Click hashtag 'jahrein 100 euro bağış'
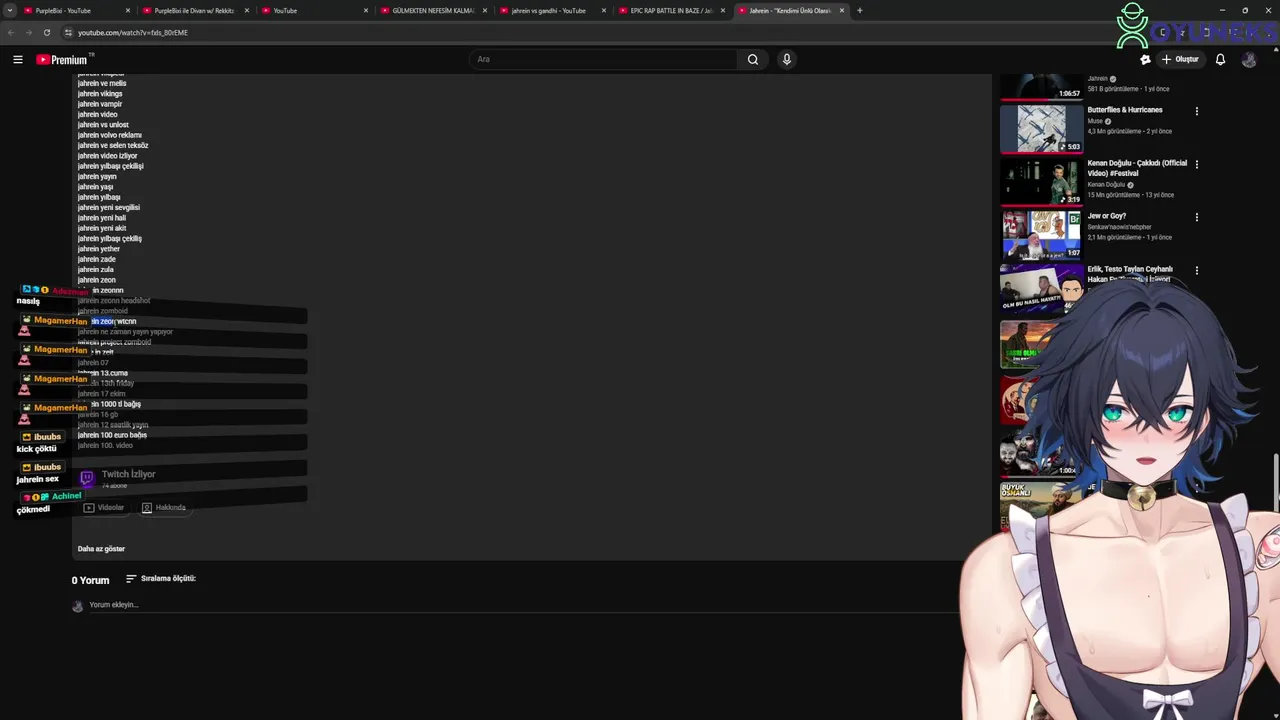Viewport: 1280px width, 720px height. pos(112,435)
